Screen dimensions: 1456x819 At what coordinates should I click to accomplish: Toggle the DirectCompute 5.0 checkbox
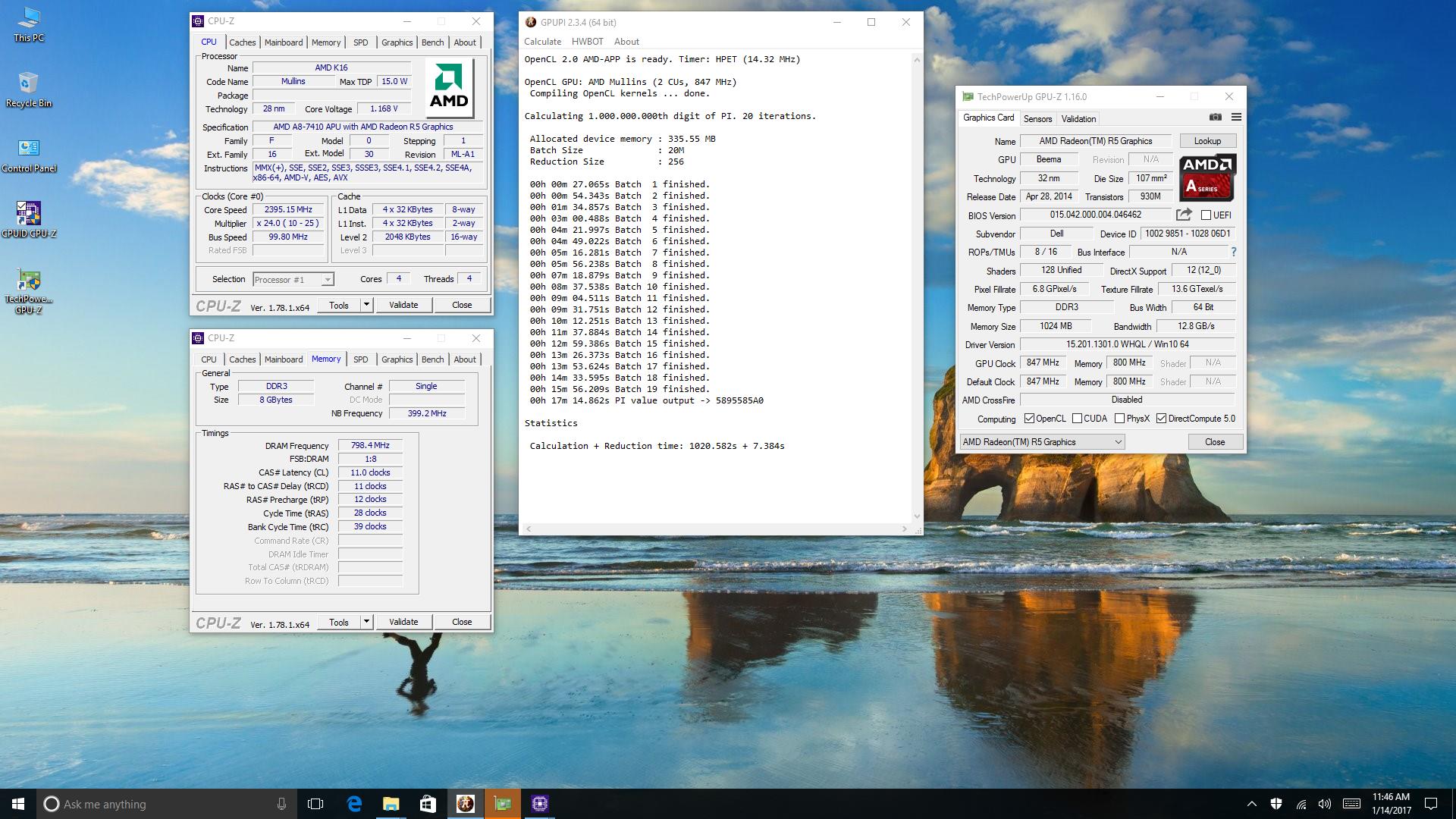click(1161, 419)
